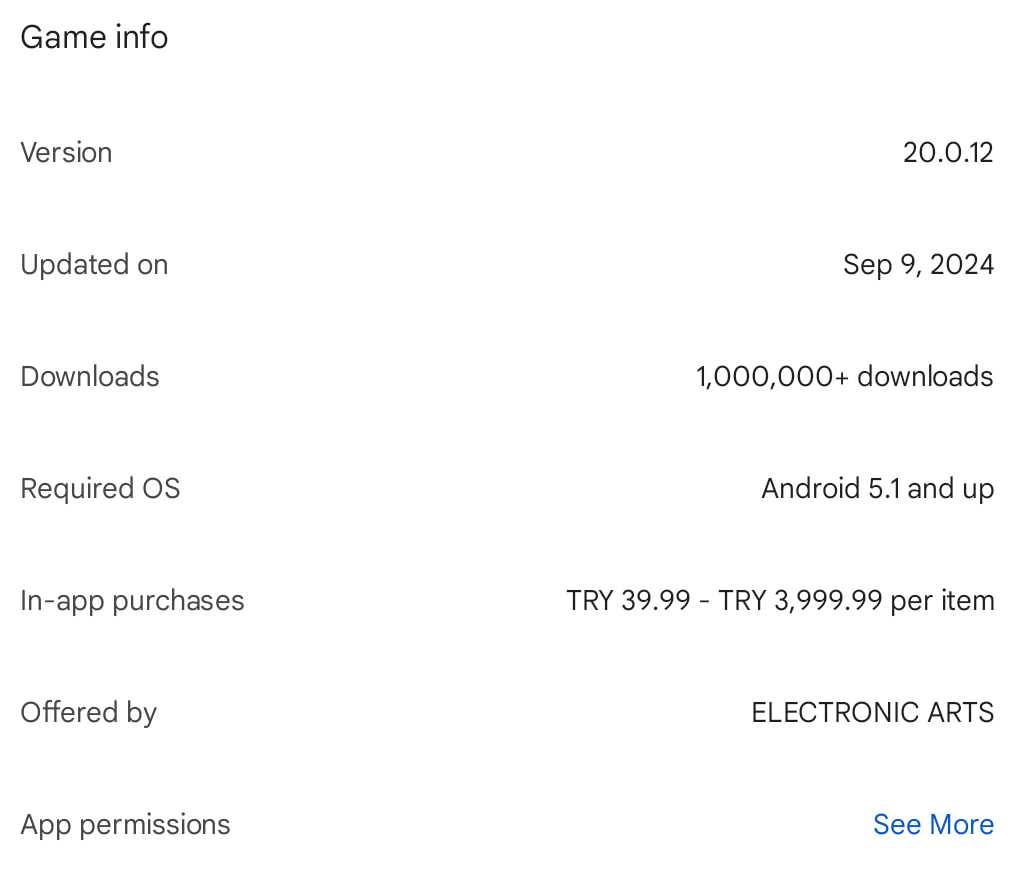The width and height of the screenshot is (1030, 895).
Task: Select the Required OS label
Action: pyautogui.click(x=100, y=488)
